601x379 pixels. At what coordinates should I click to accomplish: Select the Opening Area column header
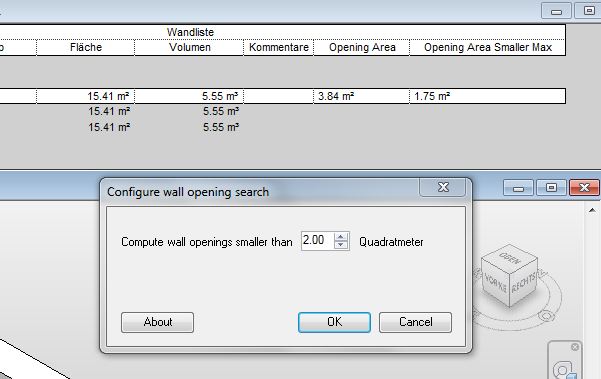click(362, 48)
